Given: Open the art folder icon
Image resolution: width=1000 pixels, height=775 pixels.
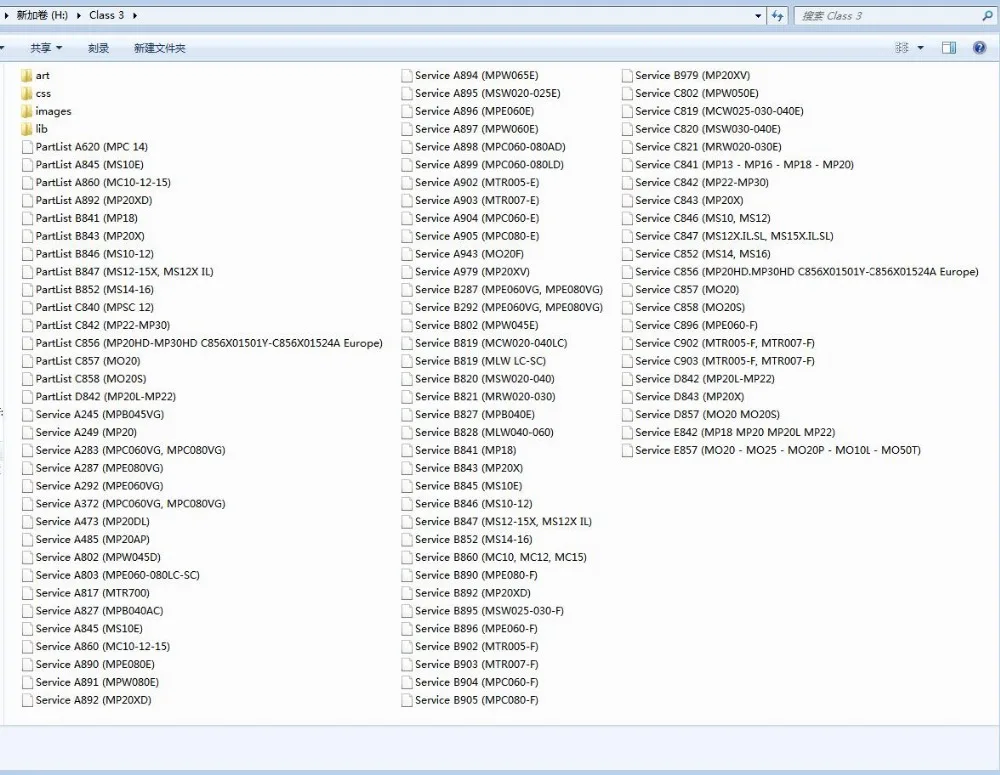Looking at the screenshot, I should [27, 75].
